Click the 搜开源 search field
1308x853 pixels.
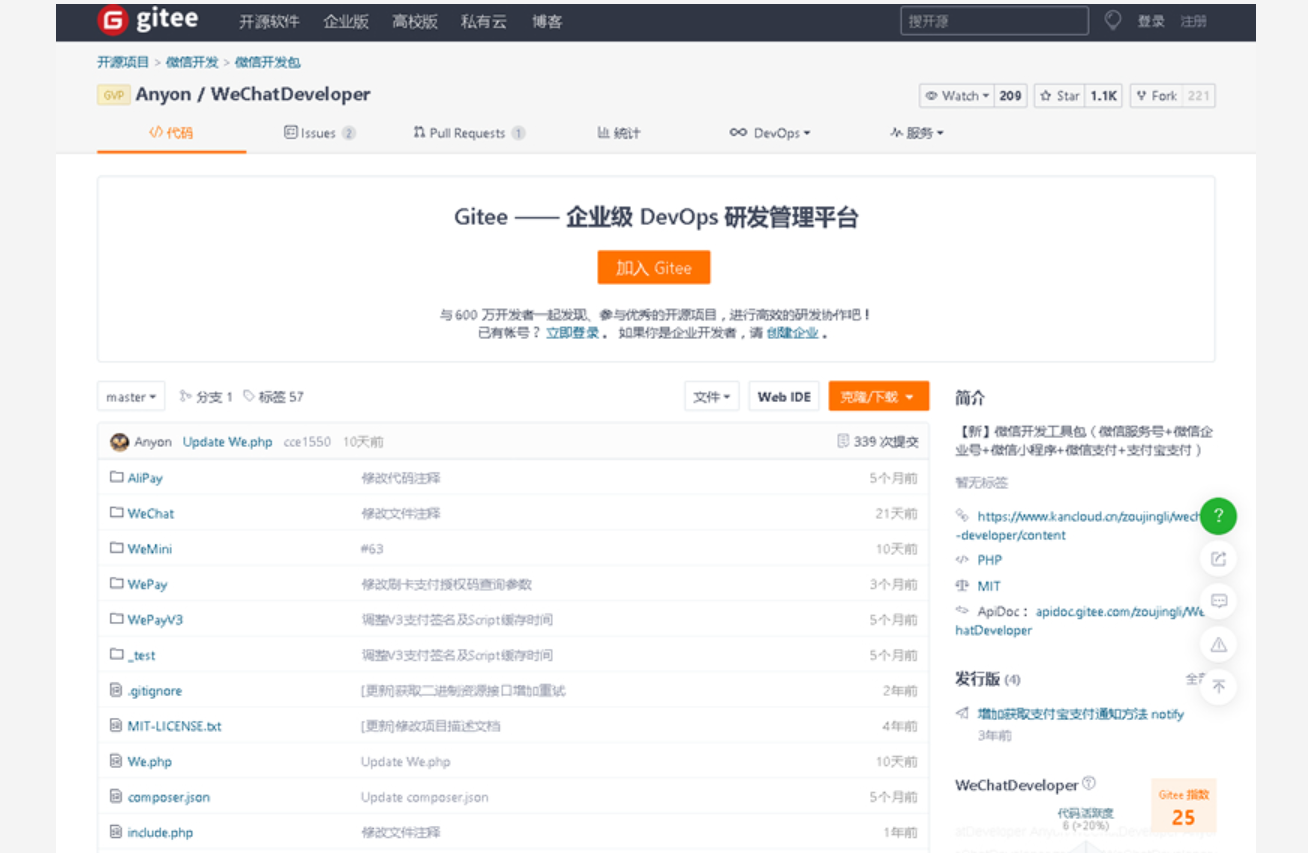pyautogui.click(x=994, y=20)
